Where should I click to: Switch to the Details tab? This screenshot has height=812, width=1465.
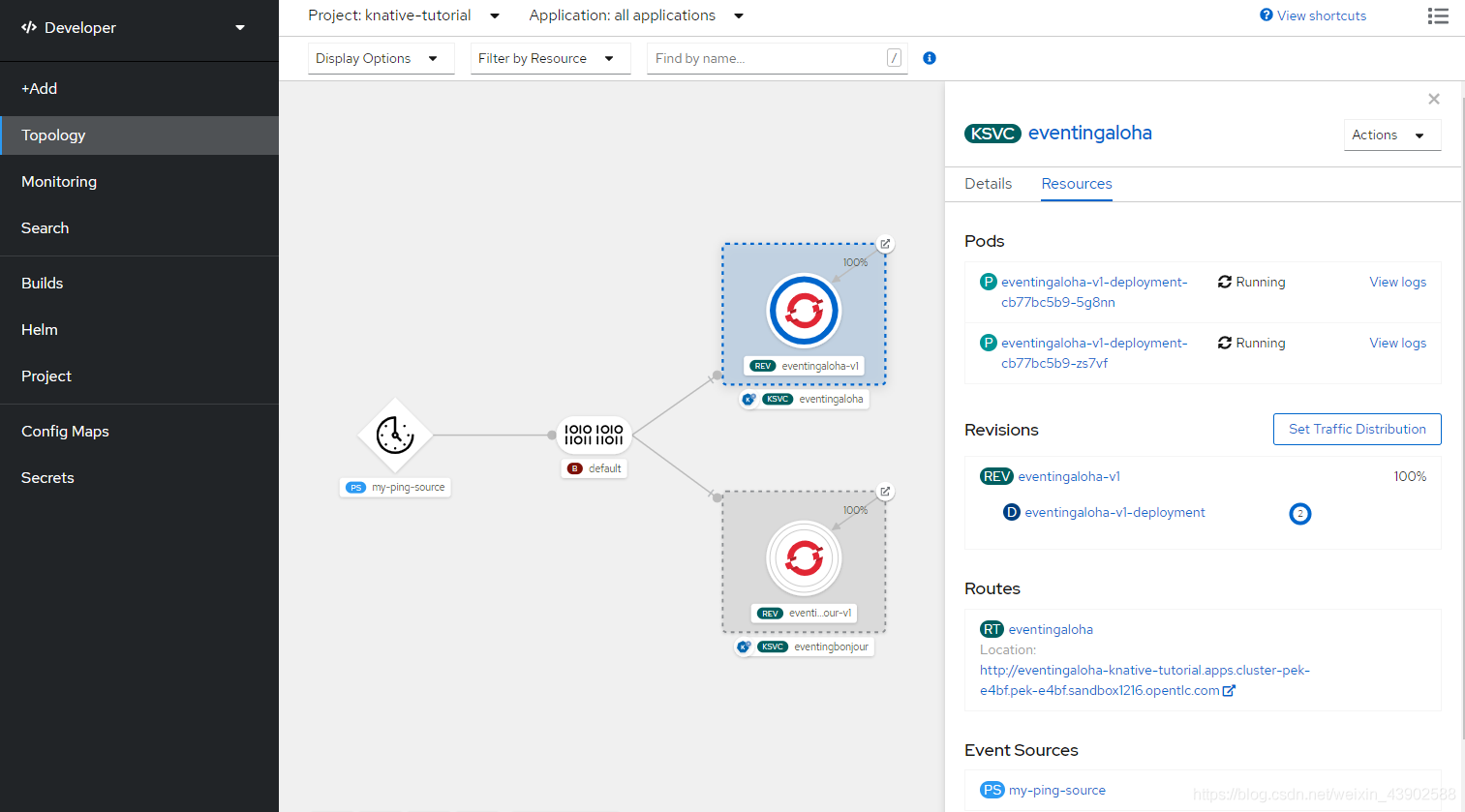[989, 184]
